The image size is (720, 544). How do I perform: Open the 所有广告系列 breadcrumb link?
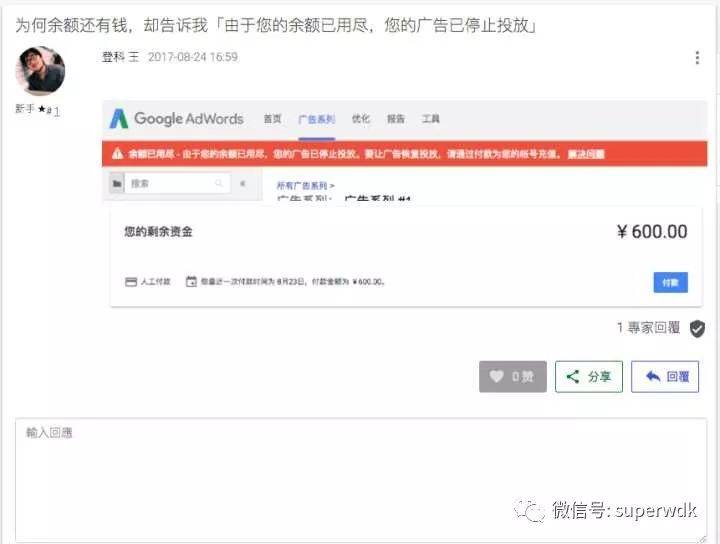tap(302, 185)
